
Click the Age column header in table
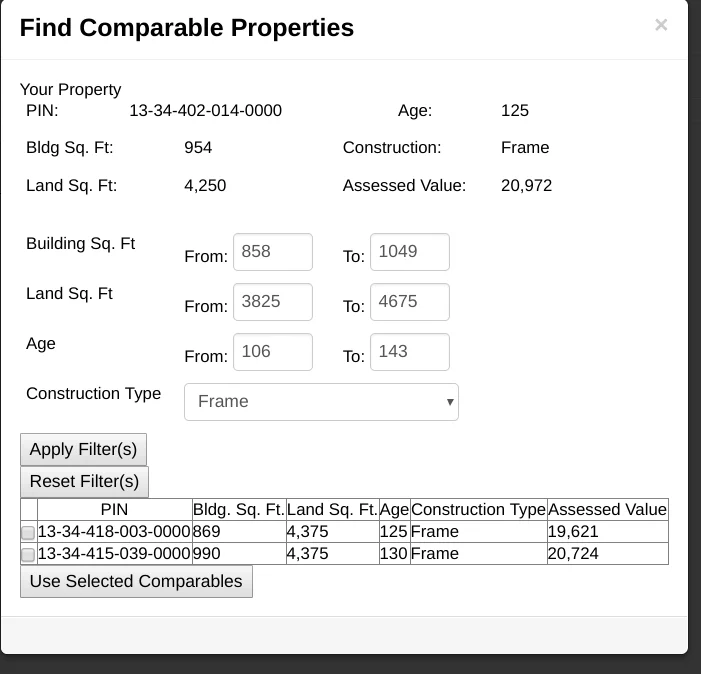point(394,510)
